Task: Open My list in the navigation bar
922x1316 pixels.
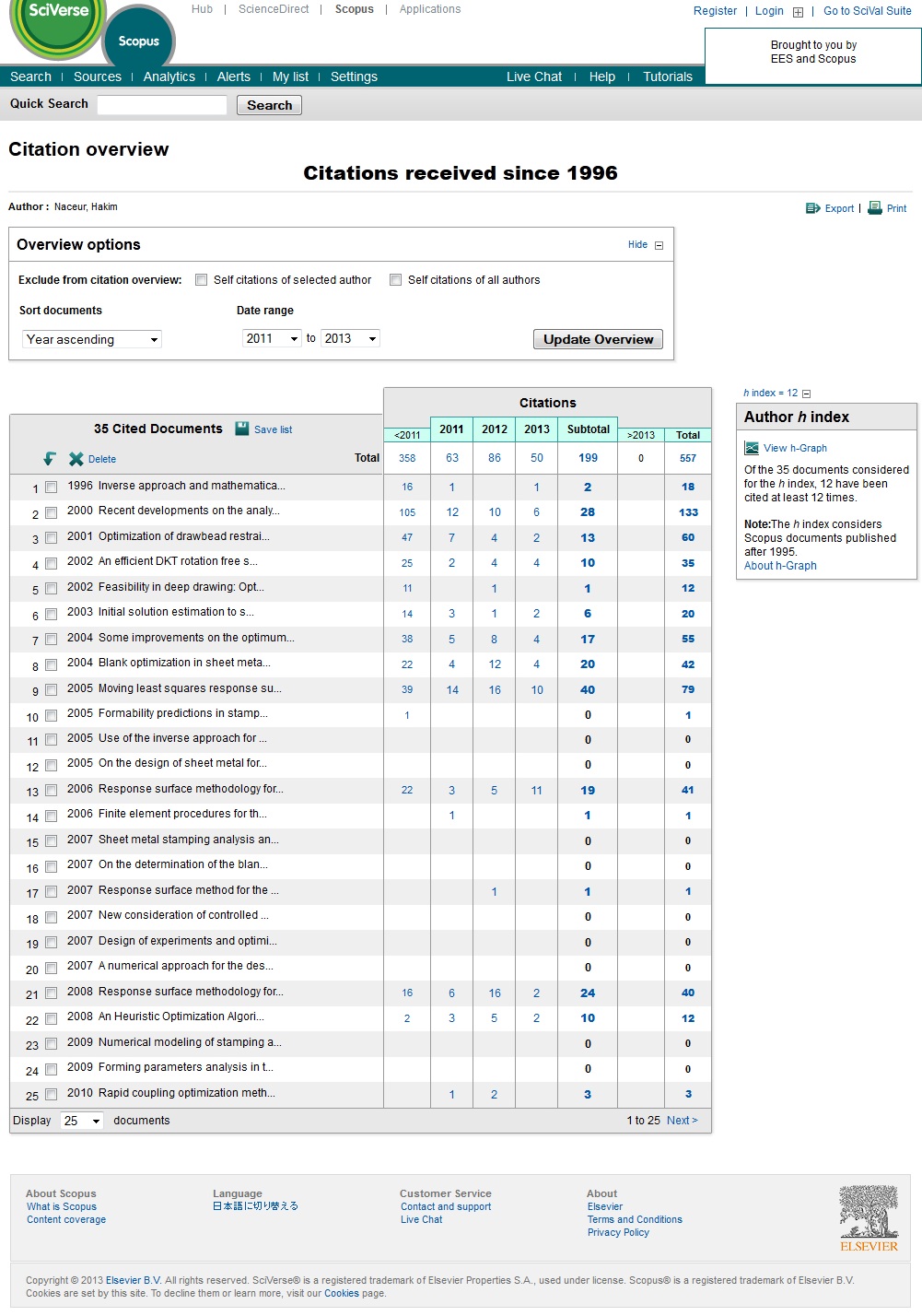Action: pyautogui.click(x=290, y=76)
